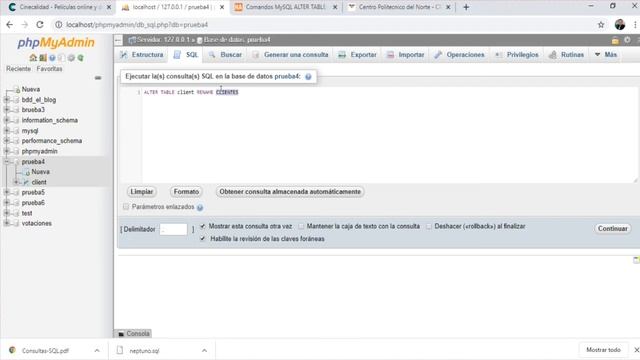Click Obtener consulta almacenada automáticamente
This screenshot has width=640, height=360.
point(290,192)
